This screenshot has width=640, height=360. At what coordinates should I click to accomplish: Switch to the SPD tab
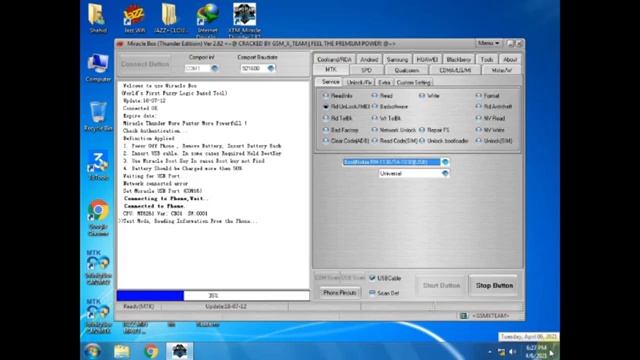(x=367, y=70)
